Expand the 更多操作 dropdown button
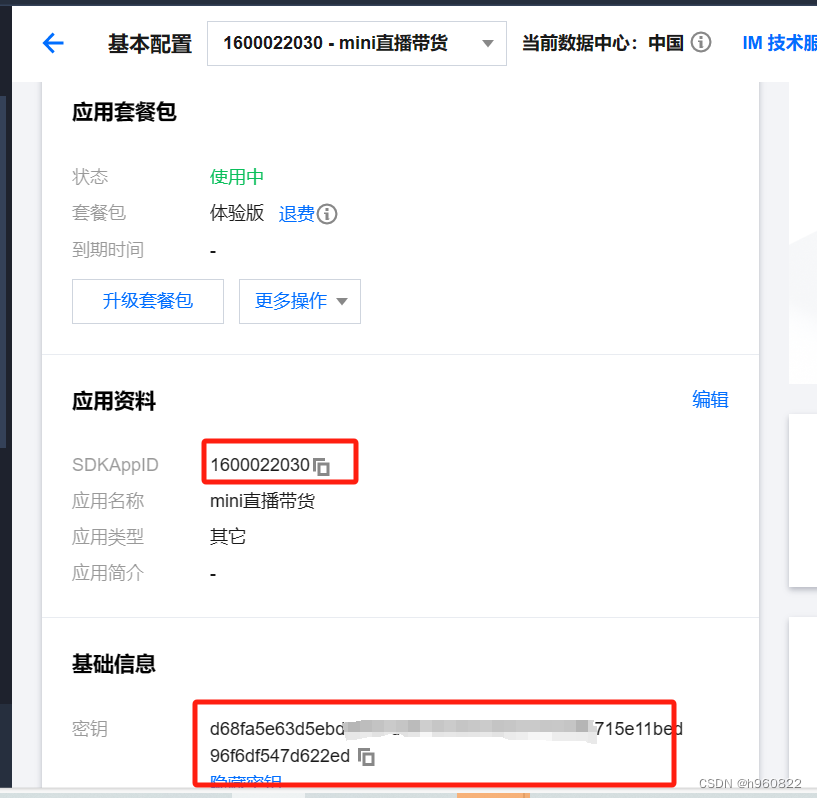 300,301
